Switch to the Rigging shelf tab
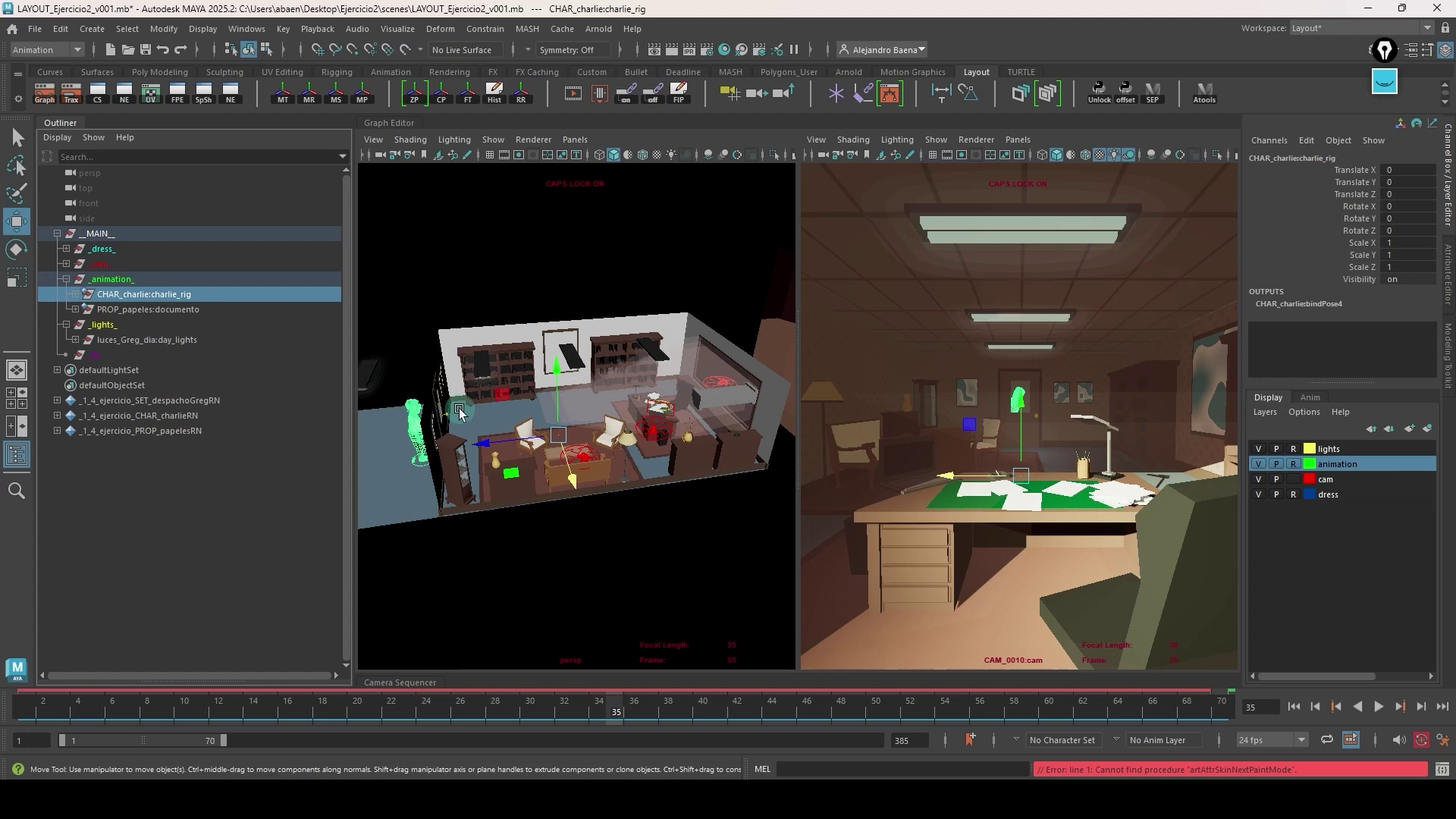 [x=336, y=72]
